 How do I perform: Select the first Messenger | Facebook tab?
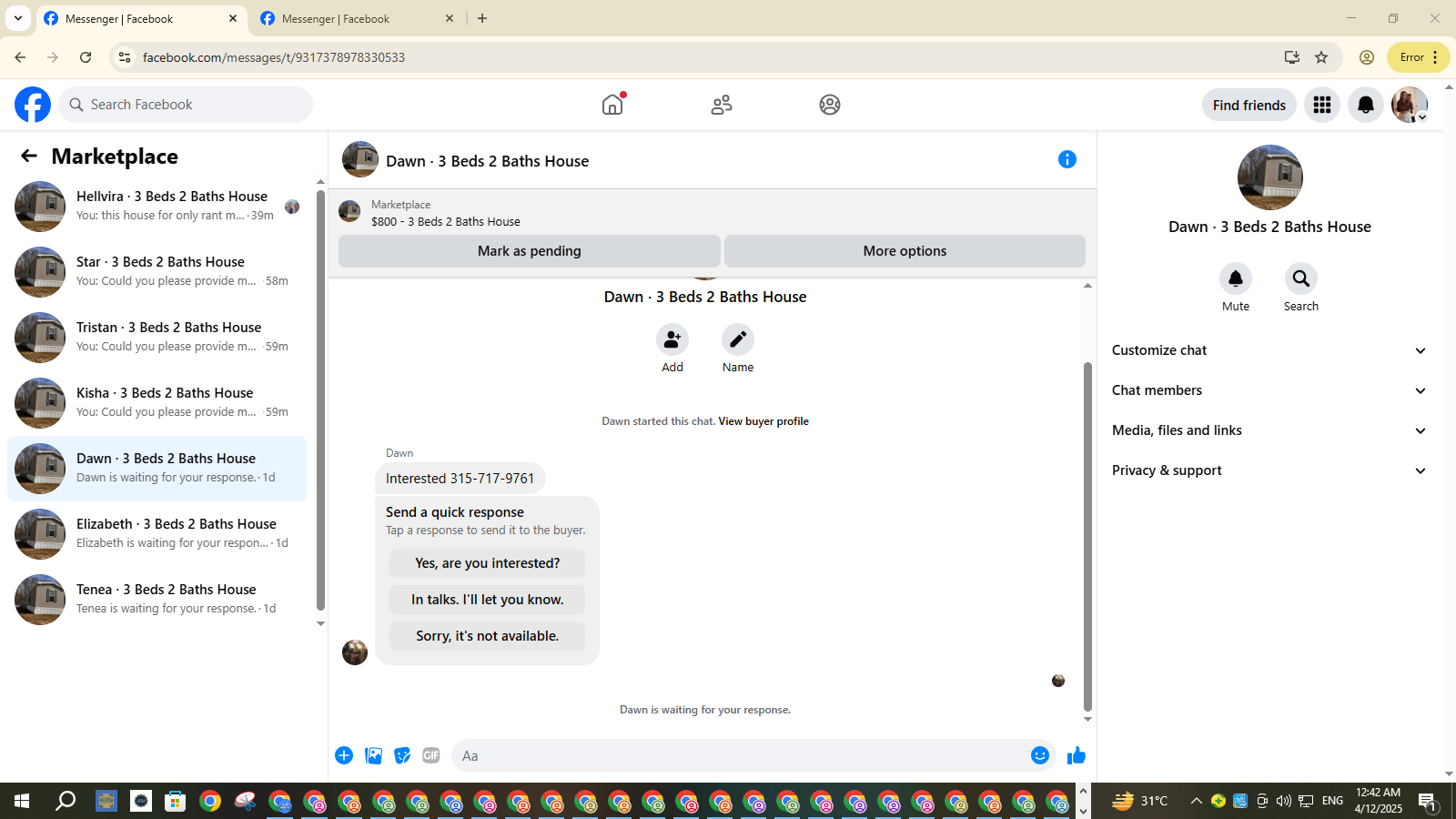141,18
